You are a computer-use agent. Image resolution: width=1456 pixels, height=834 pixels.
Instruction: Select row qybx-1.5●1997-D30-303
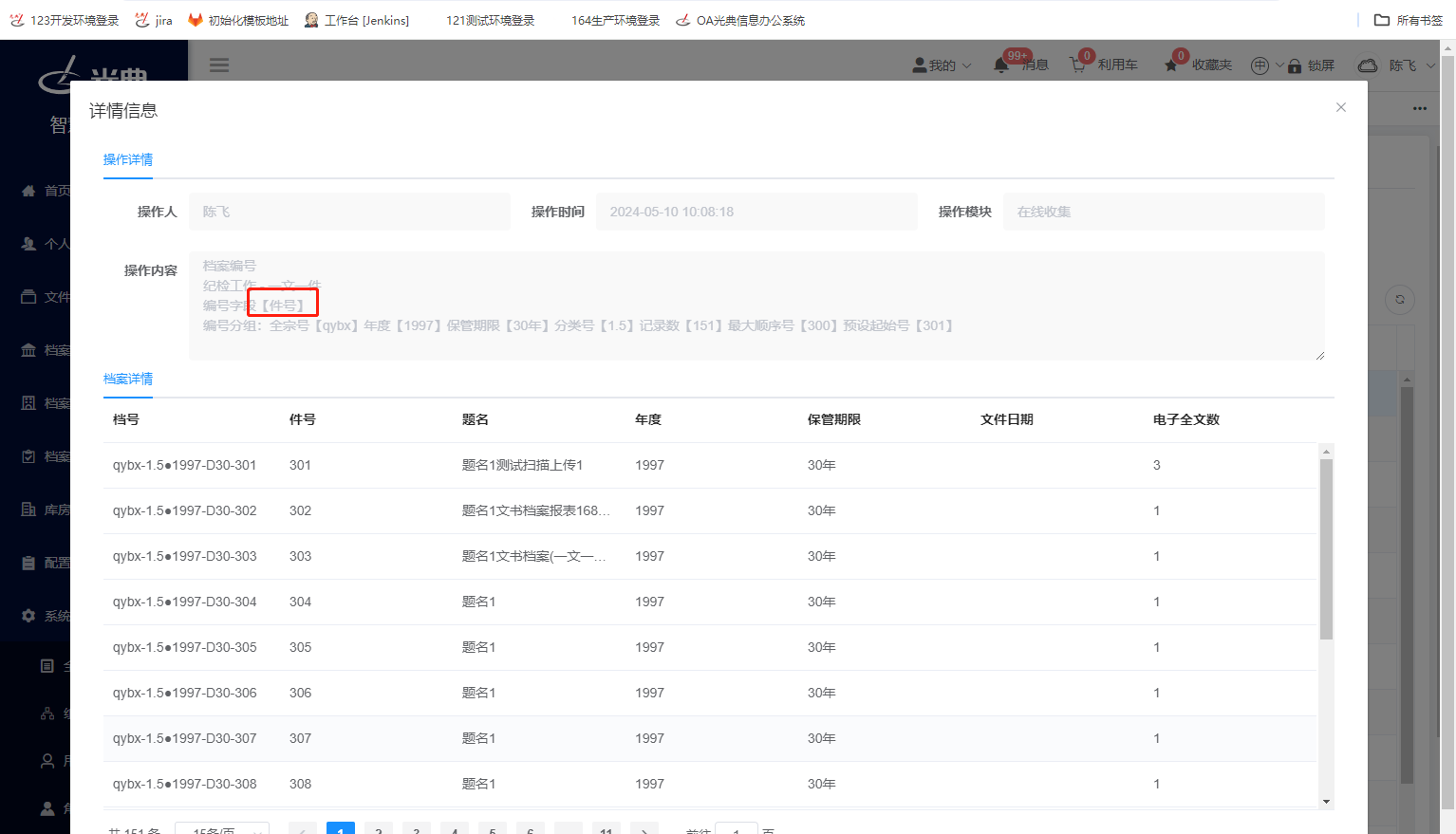[710, 556]
